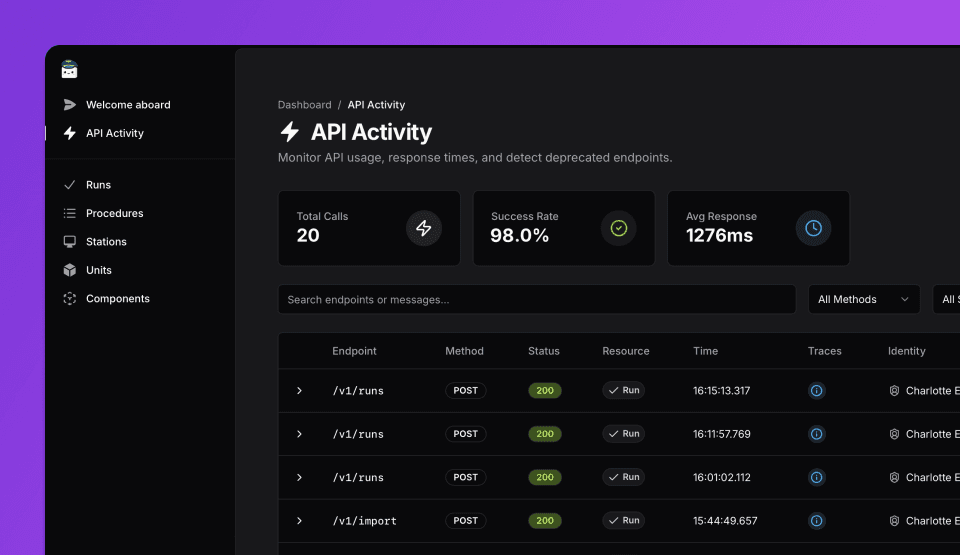Click the lightning bolt icon in Total Calls card
Viewport: 960px width, 555px height.
tap(423, 228)
